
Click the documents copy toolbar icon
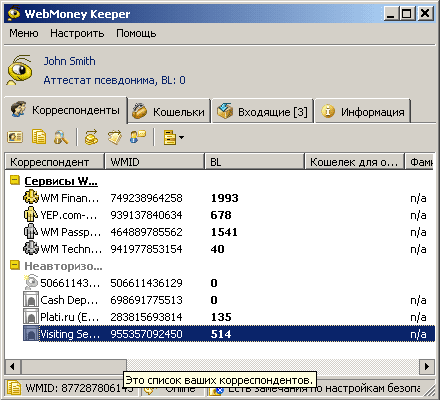pos(39,137)
